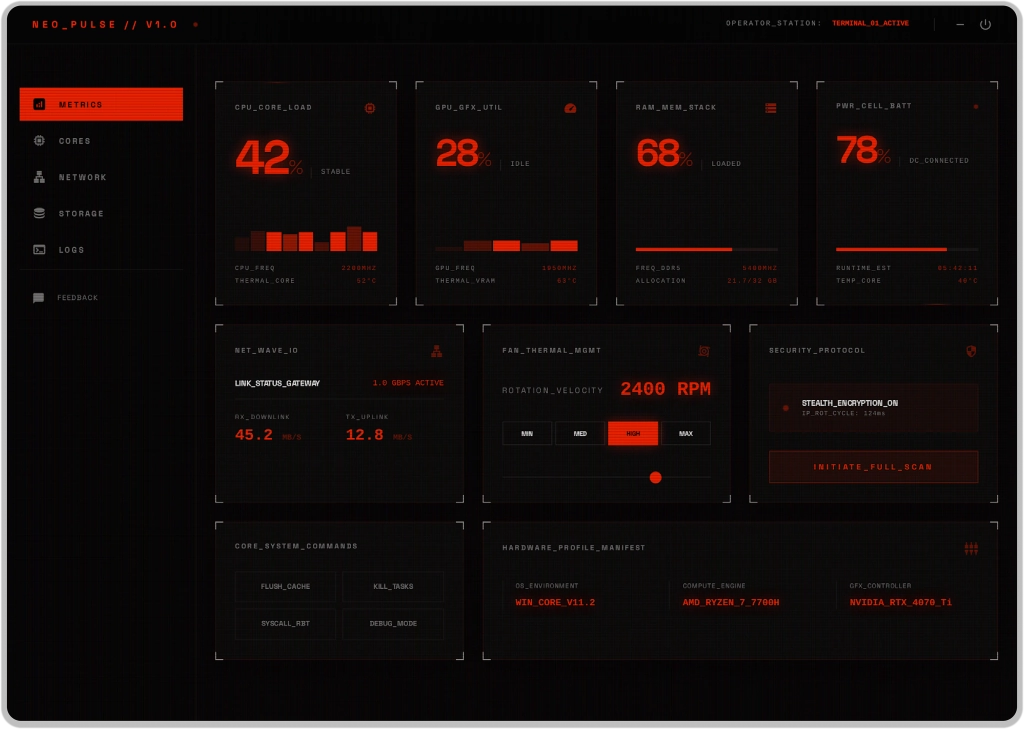Enable DEBUG_MODE command
The width and height of the screenshot is (1024, 729).
pos(393,624)
